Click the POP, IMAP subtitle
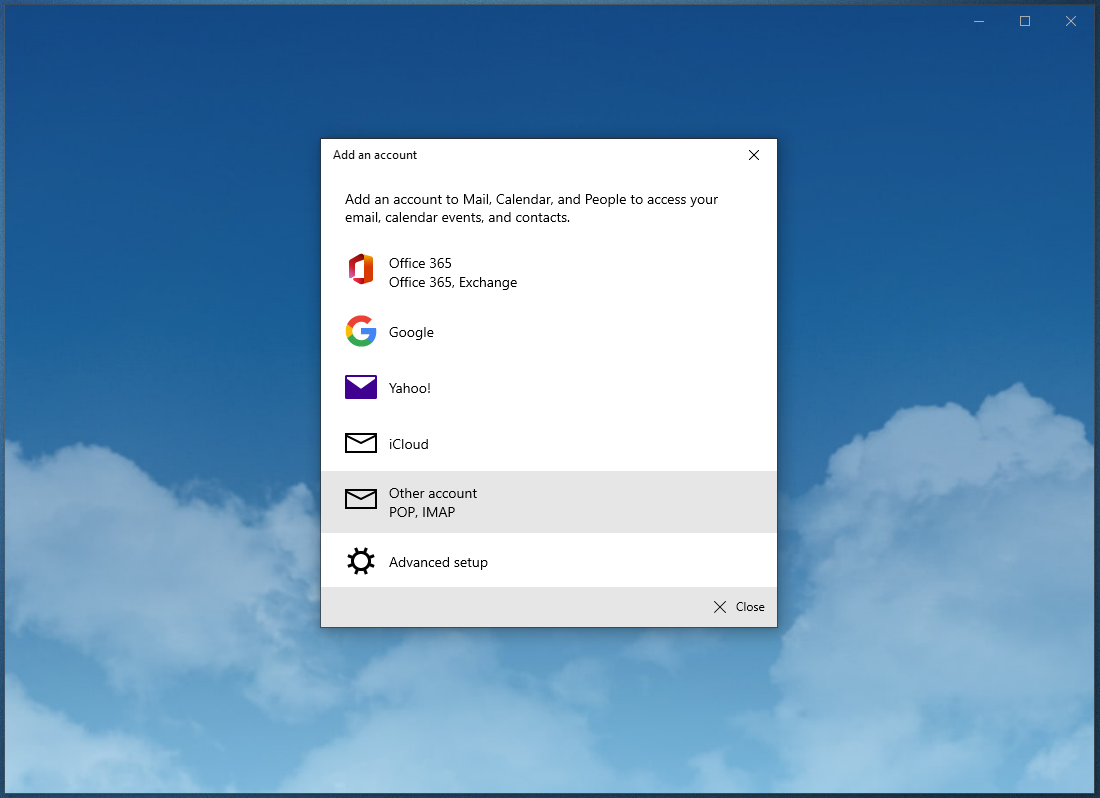Viewport: 1100px width, 798px height. coord(422,512)
